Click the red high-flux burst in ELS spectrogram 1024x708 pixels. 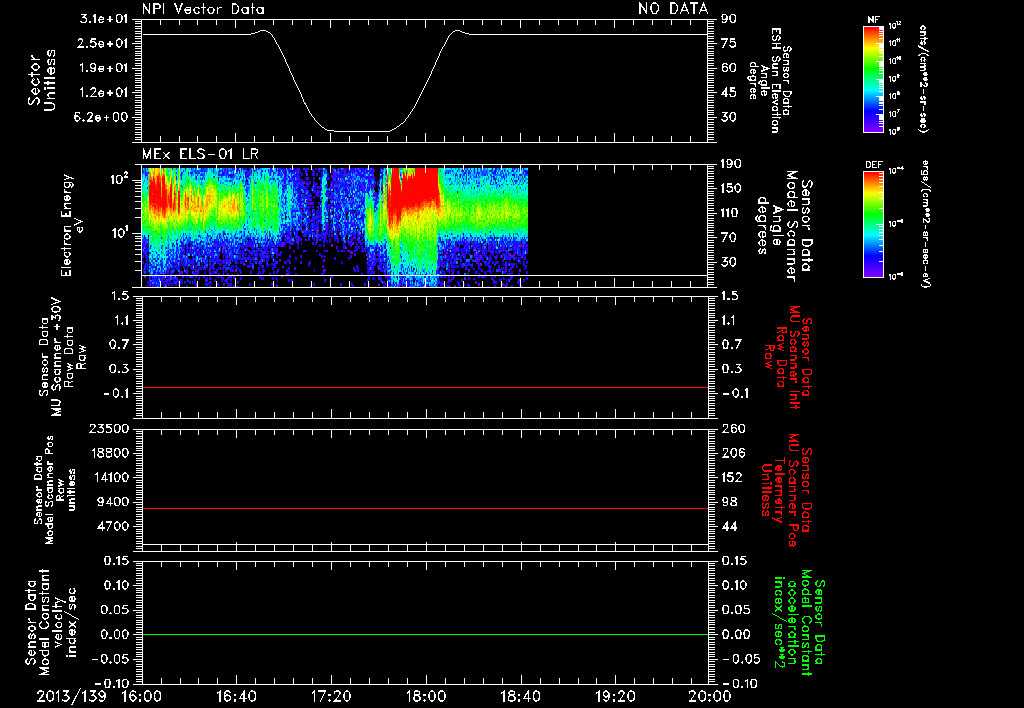click(413, 188)
